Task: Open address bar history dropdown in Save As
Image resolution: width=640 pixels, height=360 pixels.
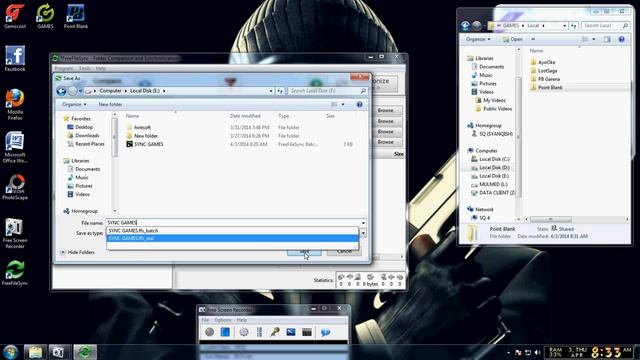Action: [x=271, y=91]
